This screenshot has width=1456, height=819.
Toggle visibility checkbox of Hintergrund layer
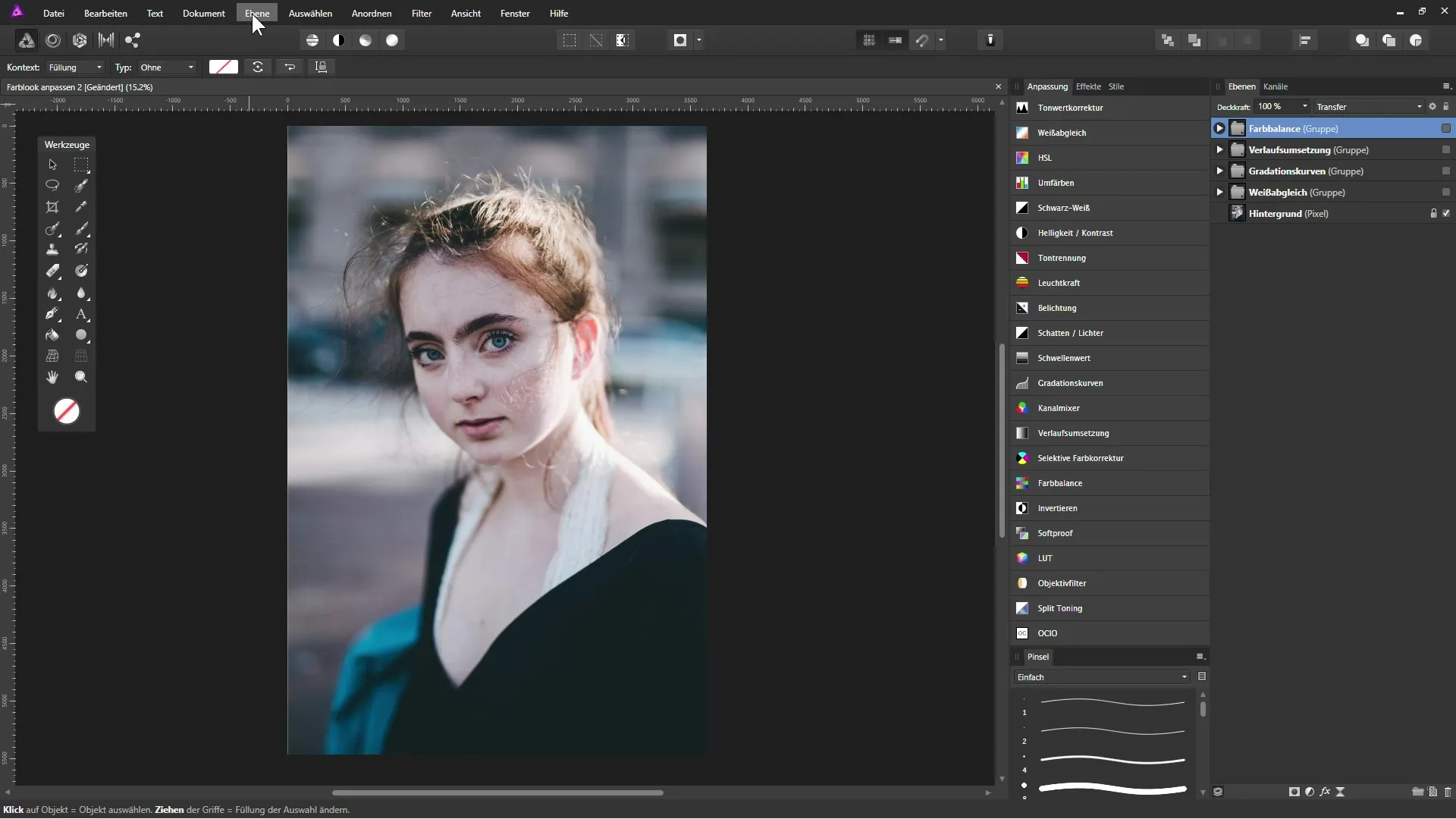[x=1446, y=214]
